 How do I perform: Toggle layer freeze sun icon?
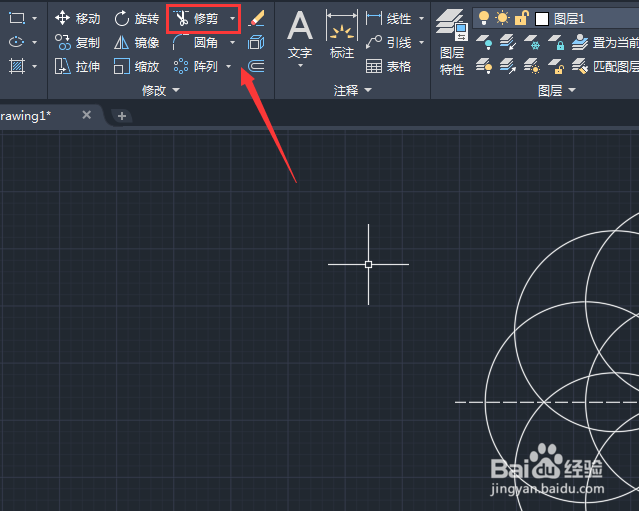coord(502,18)
